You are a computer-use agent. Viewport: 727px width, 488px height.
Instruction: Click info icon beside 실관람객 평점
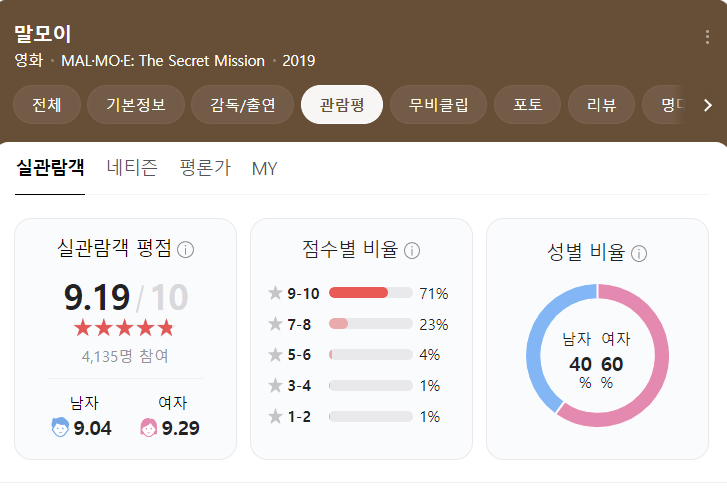185,249
